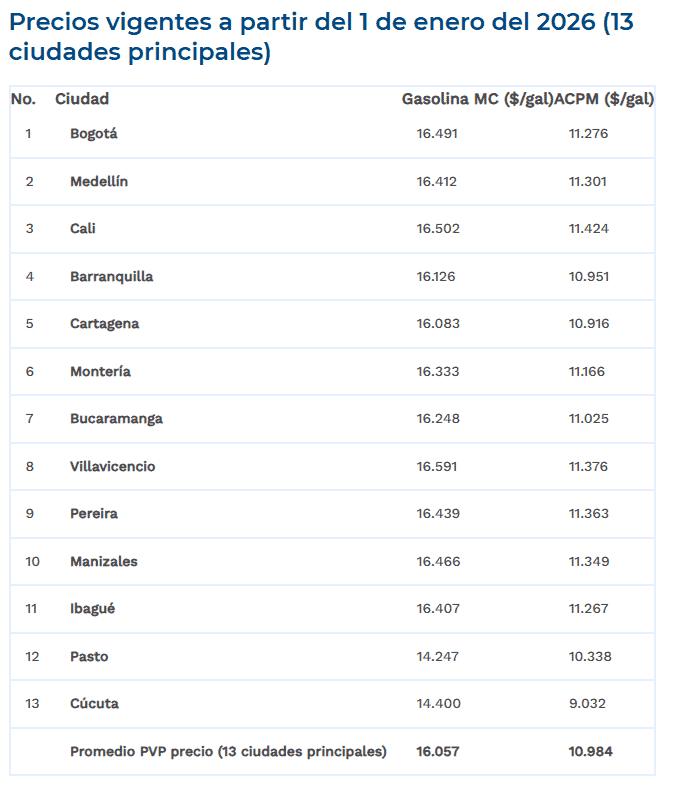Click Pereira's ACPM price 11.363

tap(589, 514)
